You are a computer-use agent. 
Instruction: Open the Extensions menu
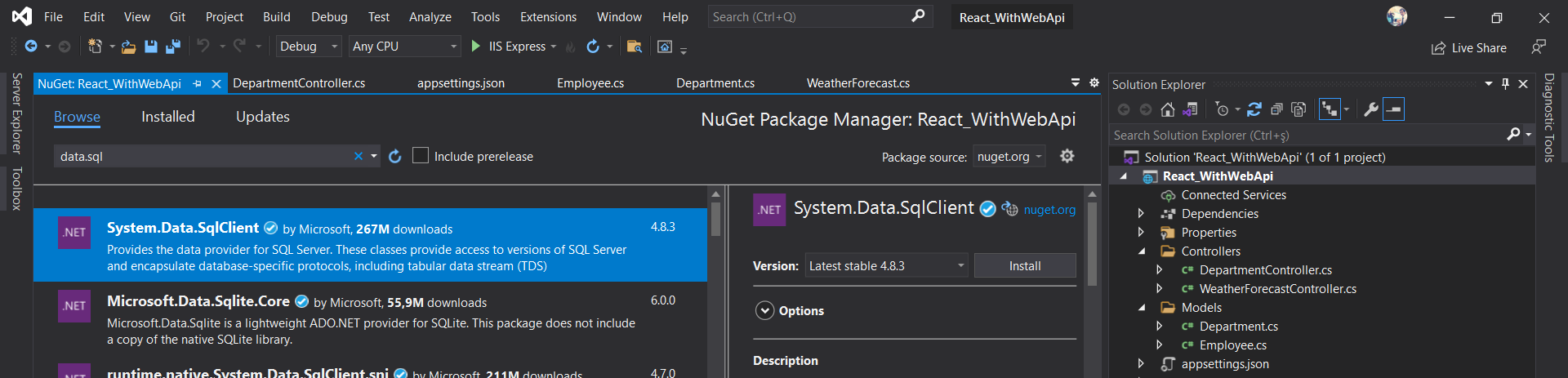pyautogui.click(x=548, y=17)
